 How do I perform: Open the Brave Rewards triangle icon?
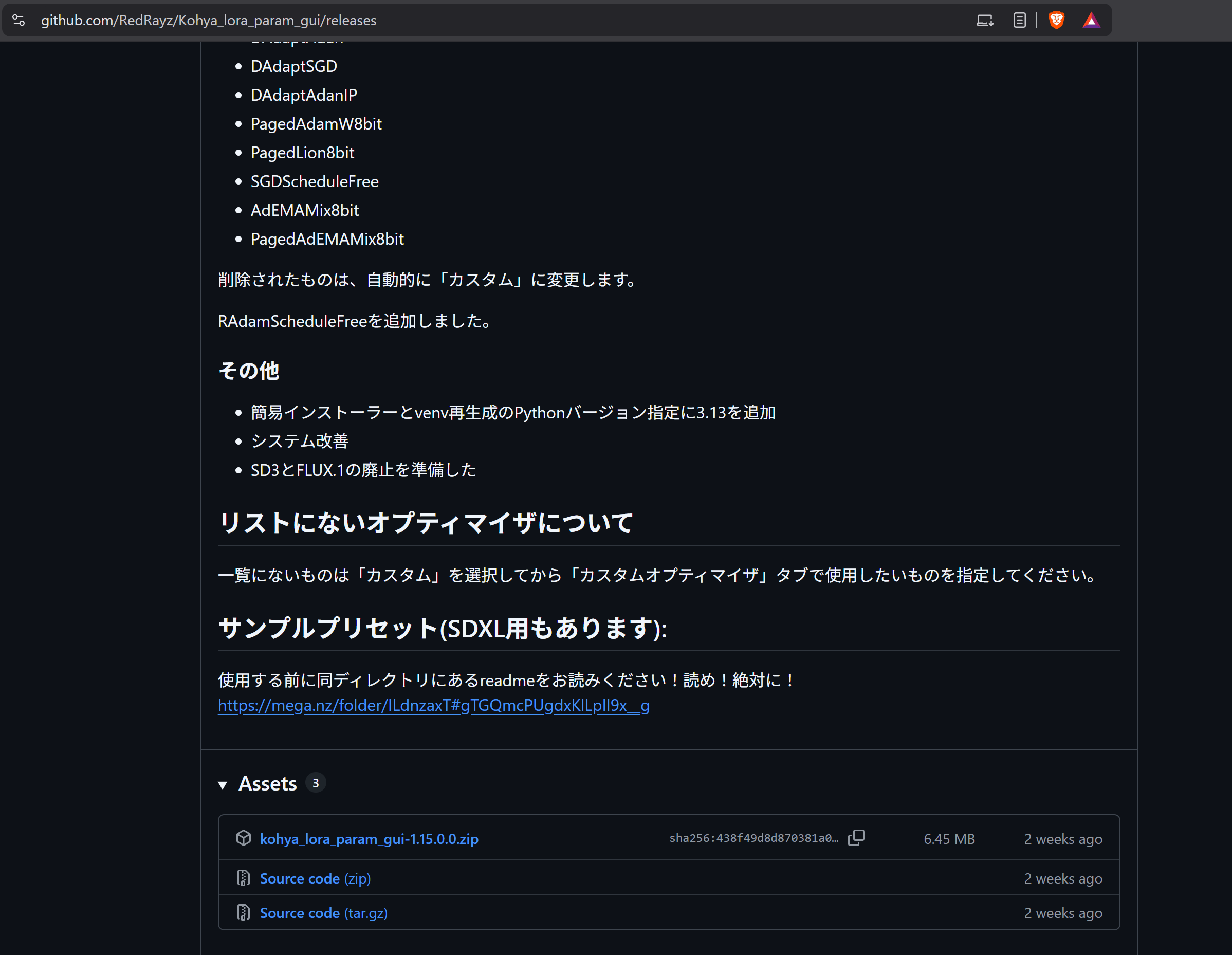click(x=1091, y=21)
